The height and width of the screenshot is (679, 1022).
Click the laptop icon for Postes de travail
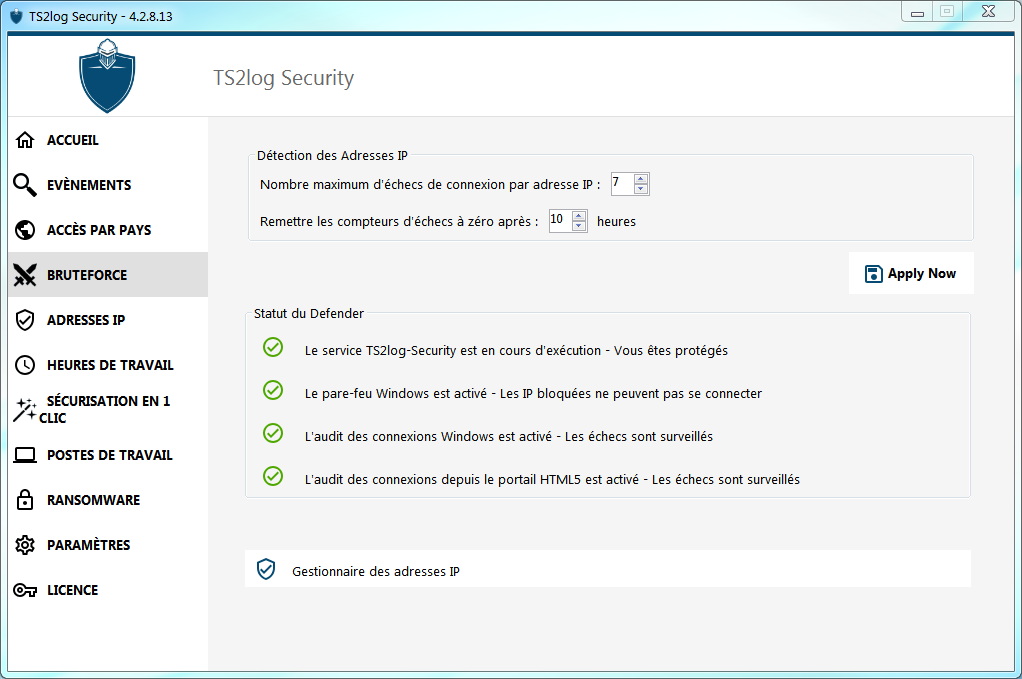point(25,455)
